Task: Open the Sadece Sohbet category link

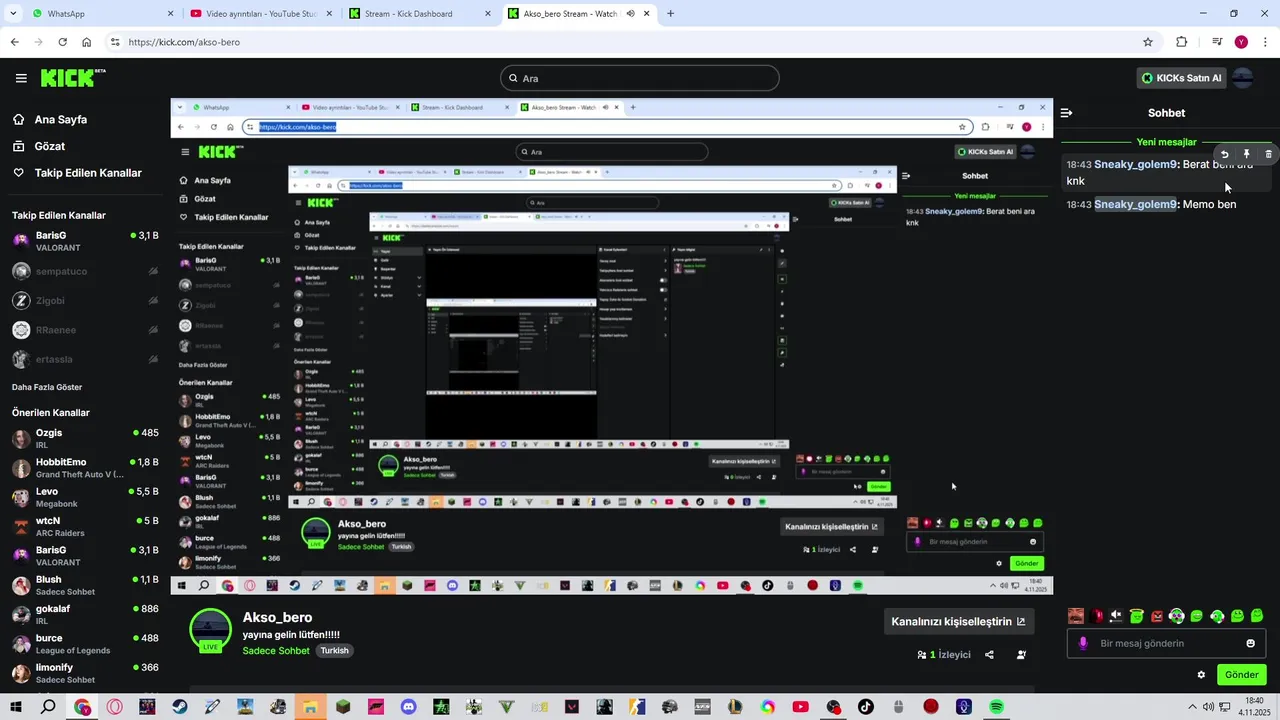Action: point(276,651)
